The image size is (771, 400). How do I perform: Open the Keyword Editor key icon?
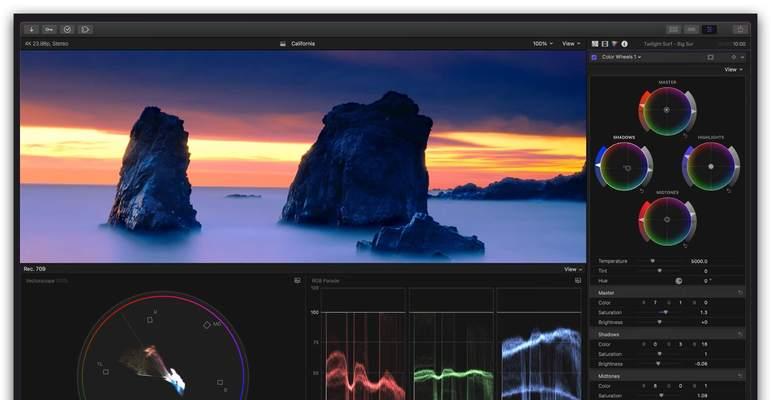point(49,30)
